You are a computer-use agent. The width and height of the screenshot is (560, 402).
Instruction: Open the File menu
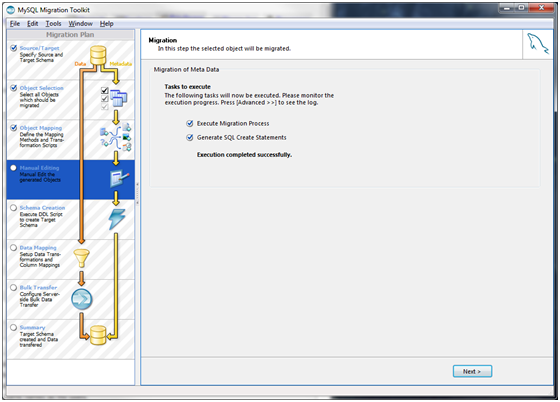click(15, 24)
